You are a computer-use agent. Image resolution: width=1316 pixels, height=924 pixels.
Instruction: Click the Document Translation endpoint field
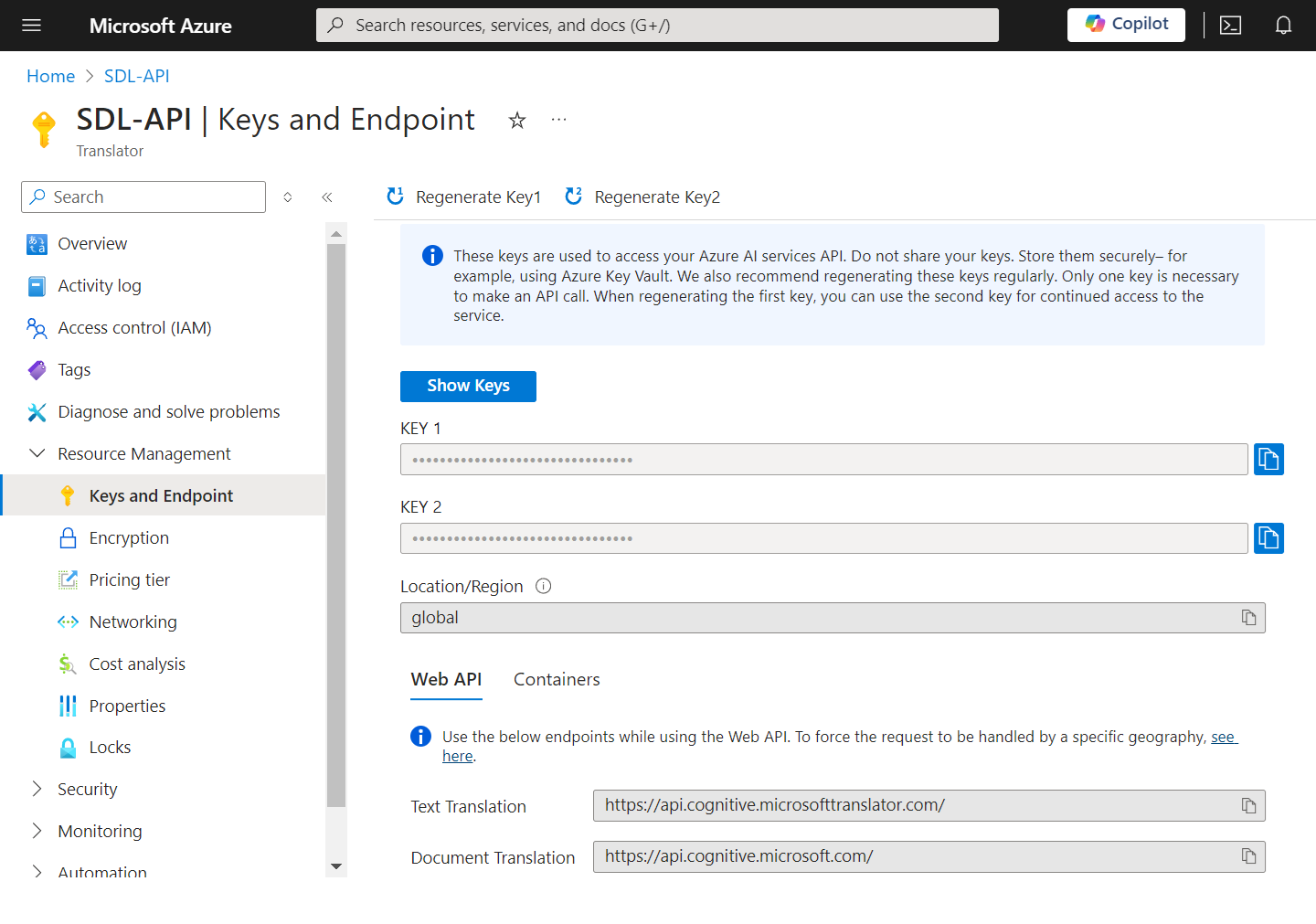929,856
